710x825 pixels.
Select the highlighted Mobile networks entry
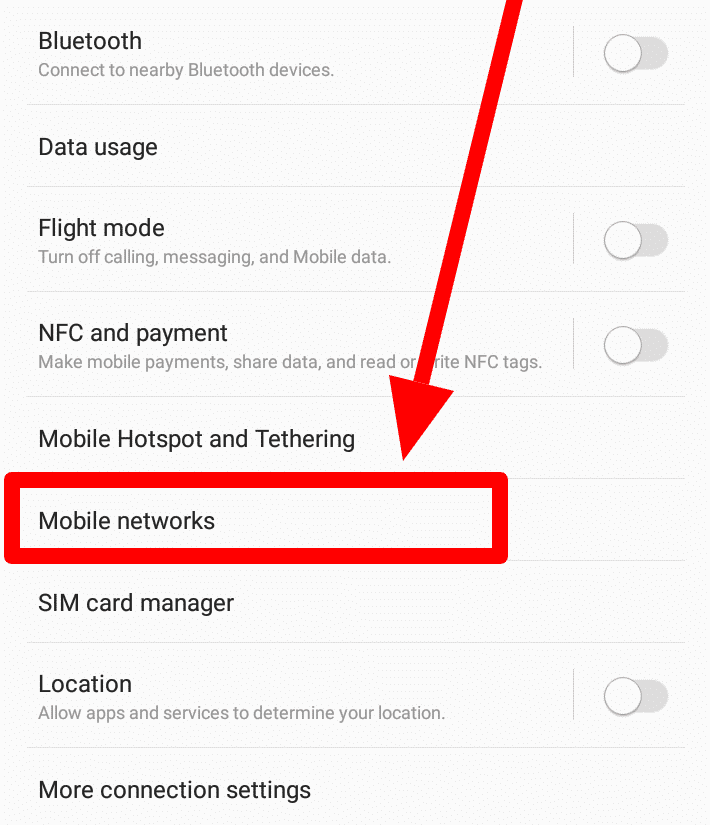[256, 519]
